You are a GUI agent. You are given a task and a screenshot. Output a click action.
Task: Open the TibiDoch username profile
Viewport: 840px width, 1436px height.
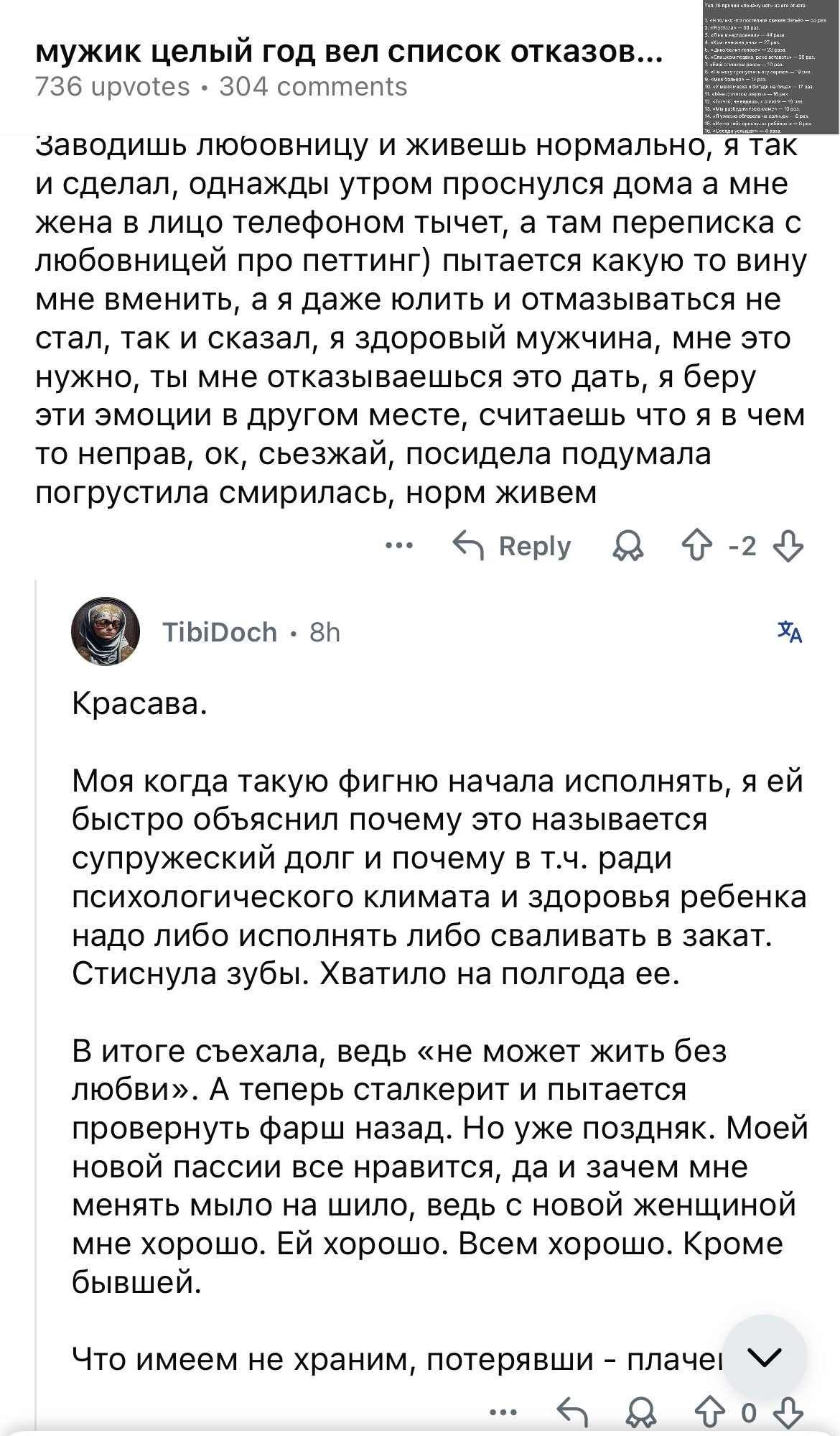coord(220,632)
